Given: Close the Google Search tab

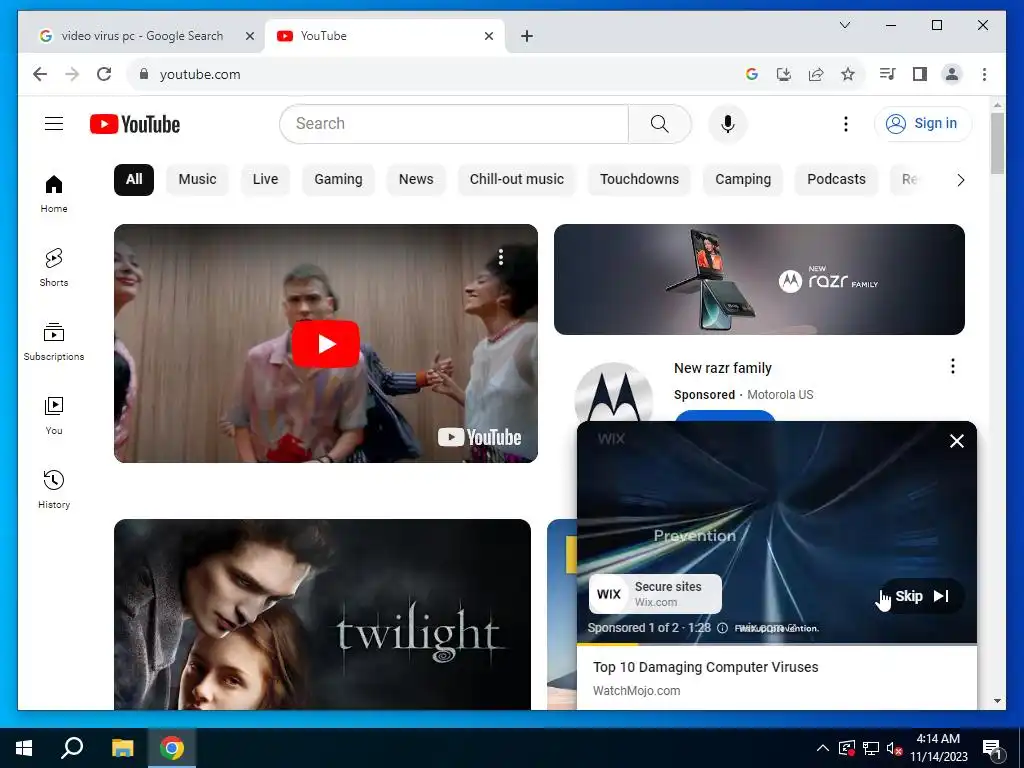Looking at the screenshot, I should [x=249, y=37].
